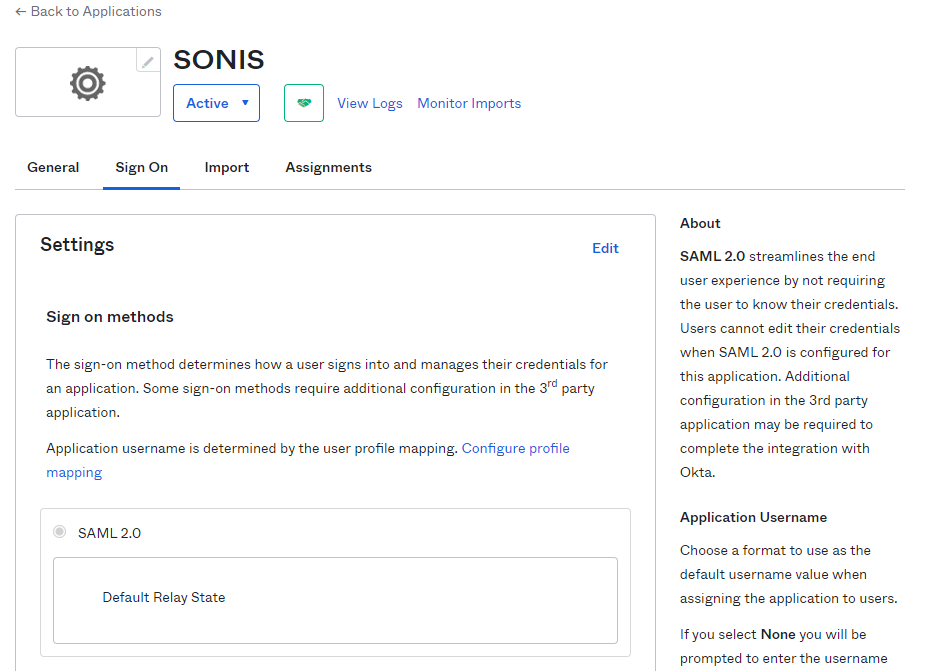Screen dimensions: 936x671
Task: Switch to the General tab
Action: tap(53, 167)
